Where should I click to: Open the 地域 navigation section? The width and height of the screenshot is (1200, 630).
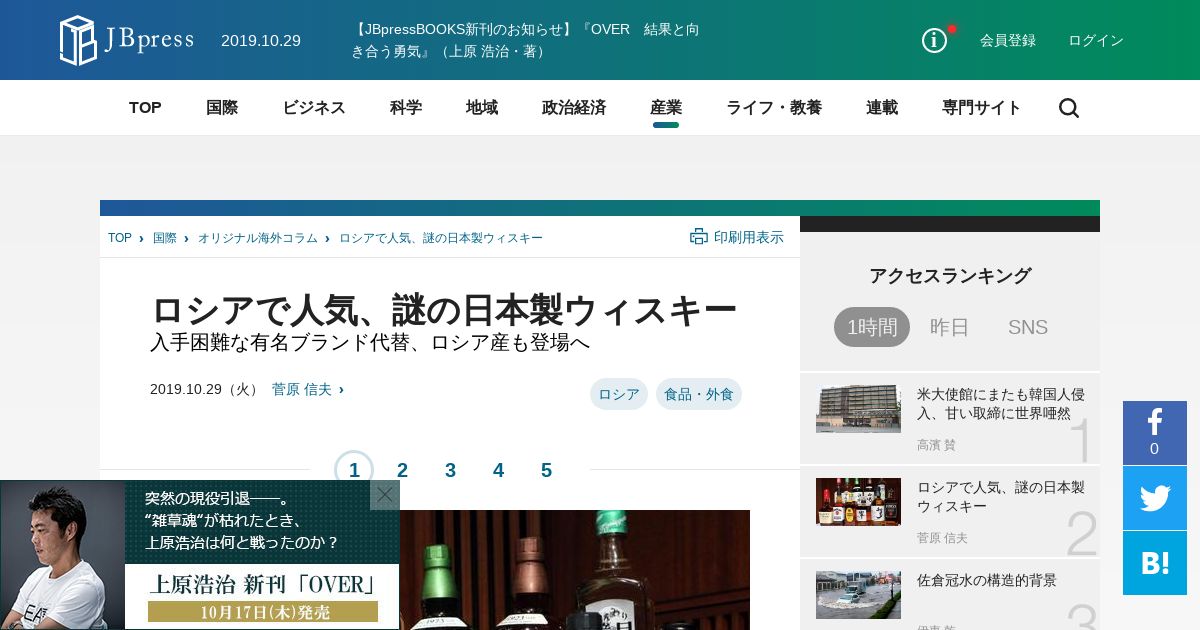click(x=482, y=108)
